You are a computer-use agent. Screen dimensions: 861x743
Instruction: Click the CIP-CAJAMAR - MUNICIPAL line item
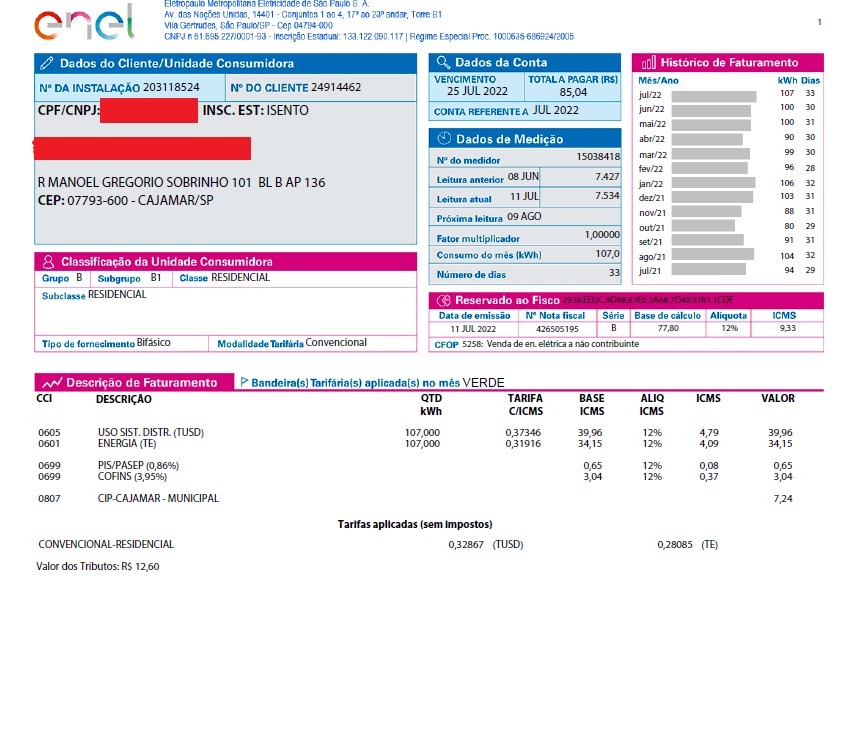click(x=157, y=498)
